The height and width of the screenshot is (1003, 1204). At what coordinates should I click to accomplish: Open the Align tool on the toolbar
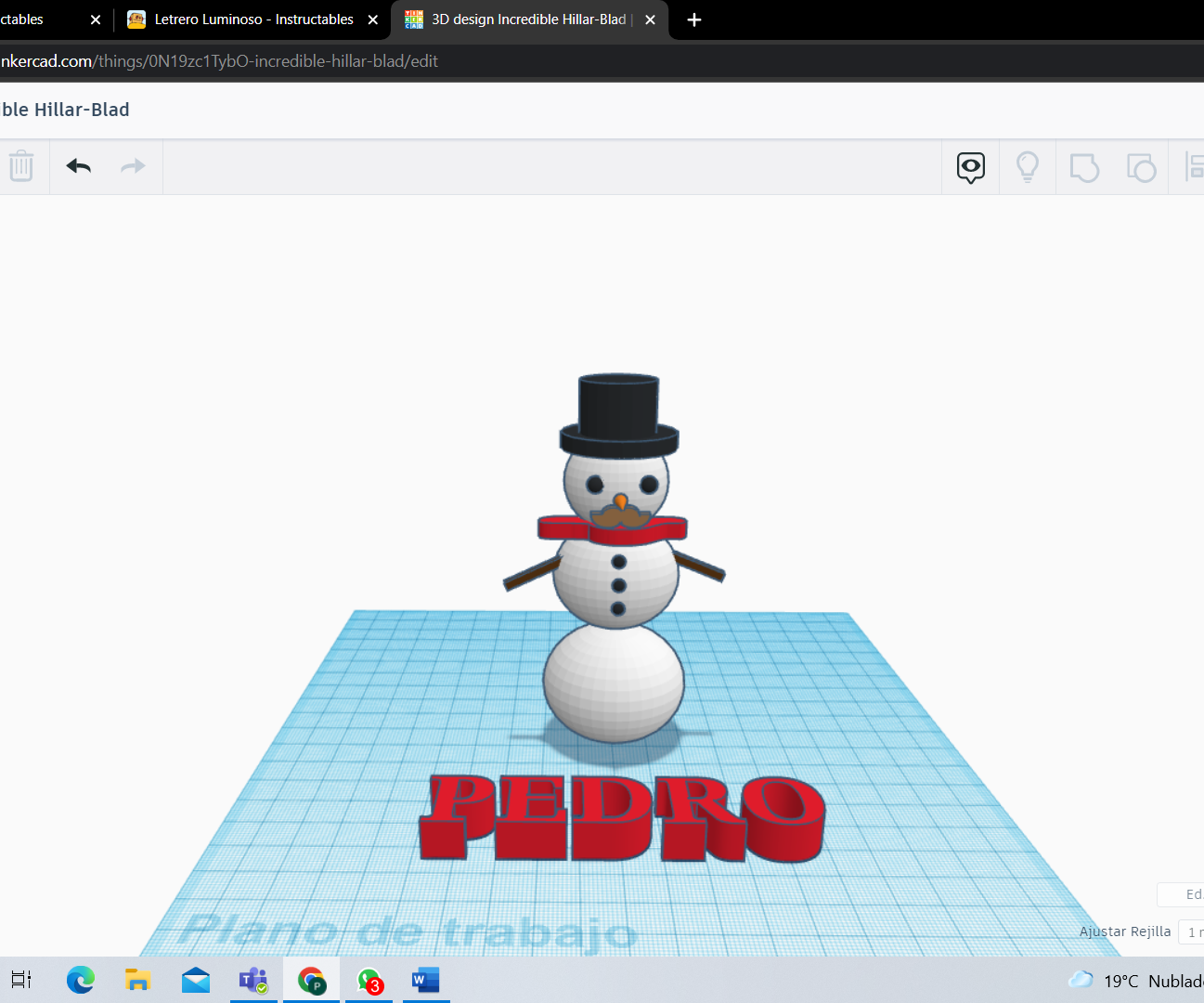point(1196,166)
